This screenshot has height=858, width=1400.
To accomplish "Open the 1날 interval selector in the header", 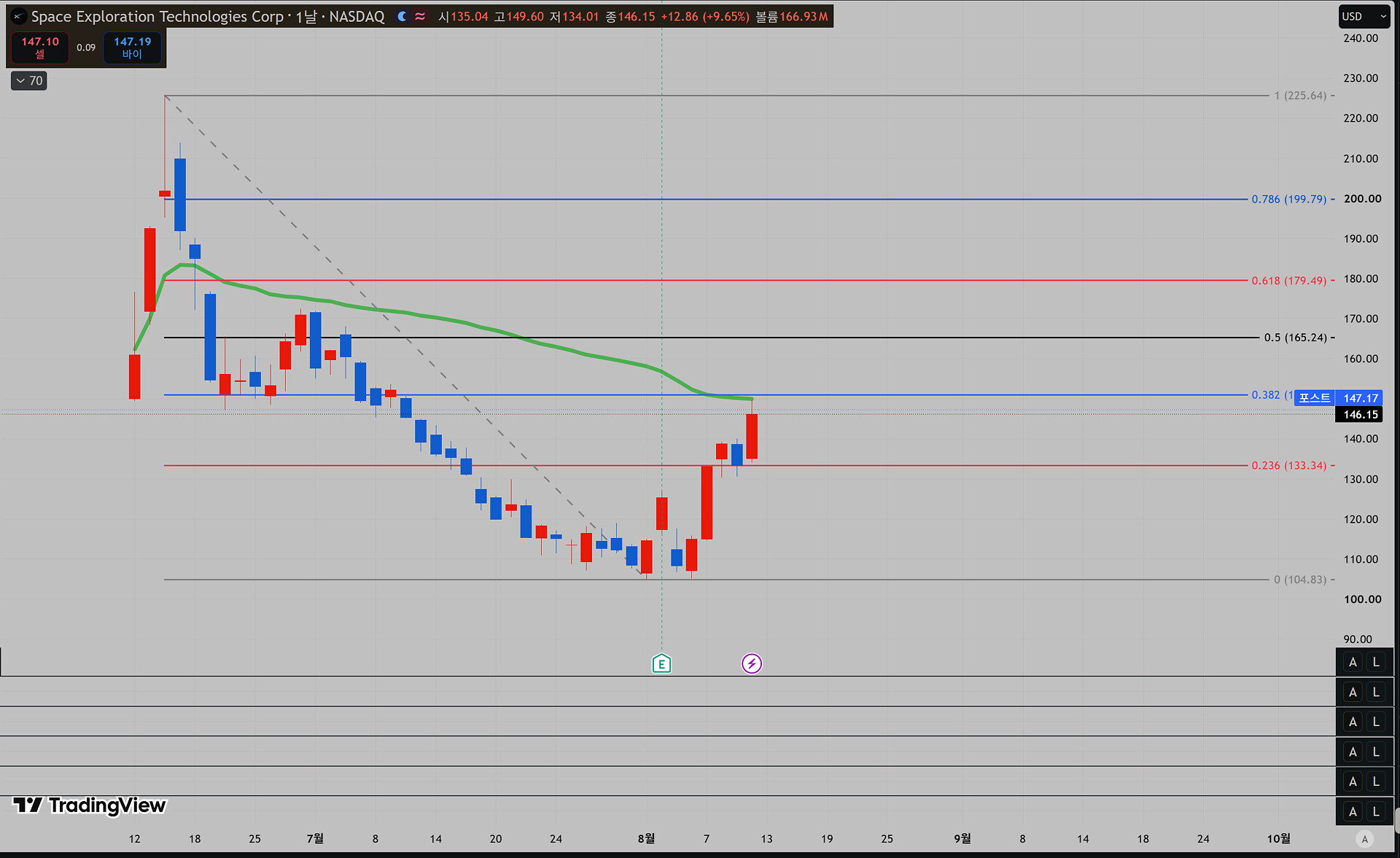I will [306, 16].
